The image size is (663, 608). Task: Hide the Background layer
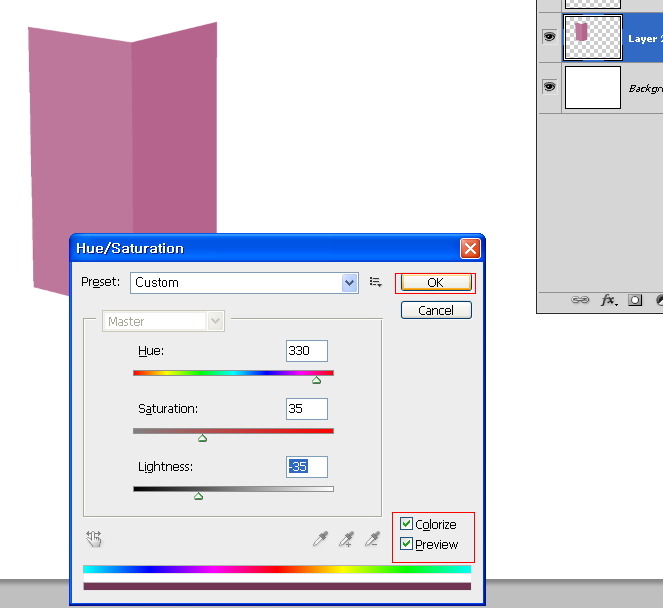point(549,87)
